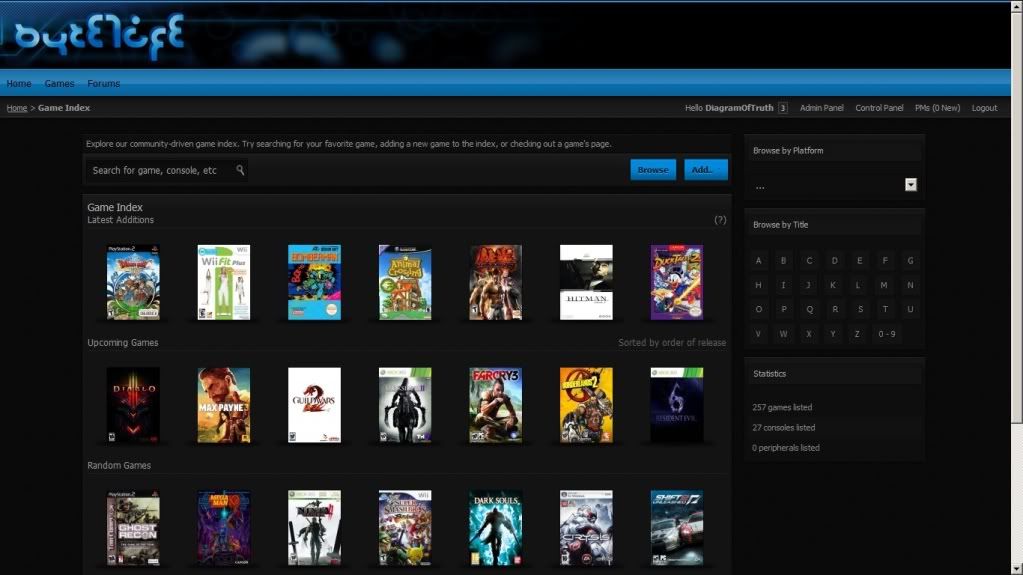The width and height of the screenshot is (1023, 575).
Task: Click the Browse button
Action: pyautogui.click(x=653, y=170)
